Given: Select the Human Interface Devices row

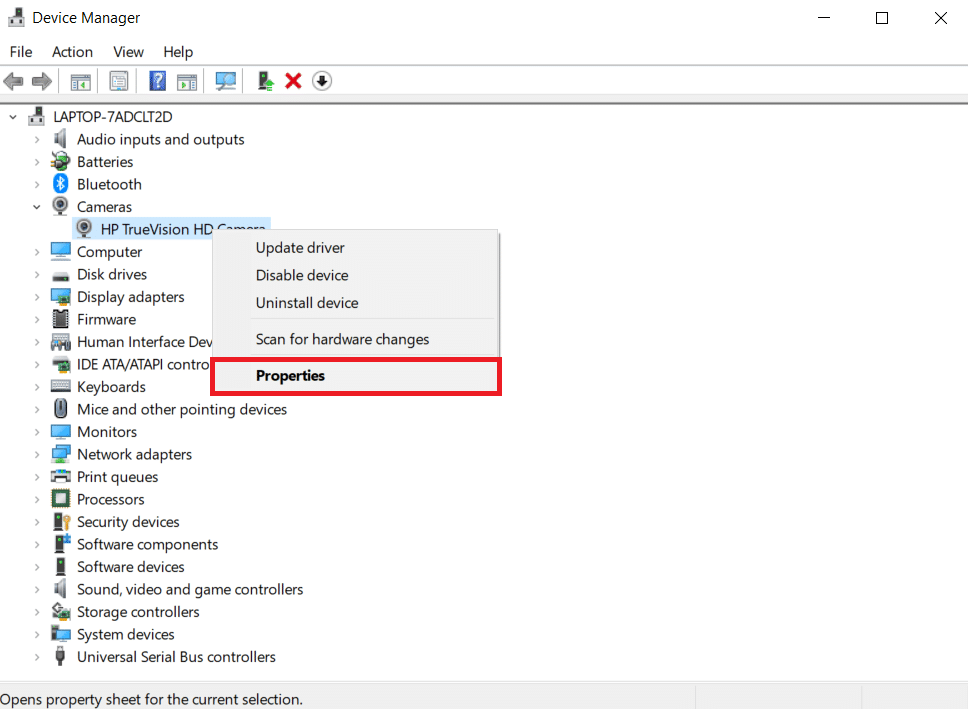Looking at the screenshot, I should [x=144, y=342].
